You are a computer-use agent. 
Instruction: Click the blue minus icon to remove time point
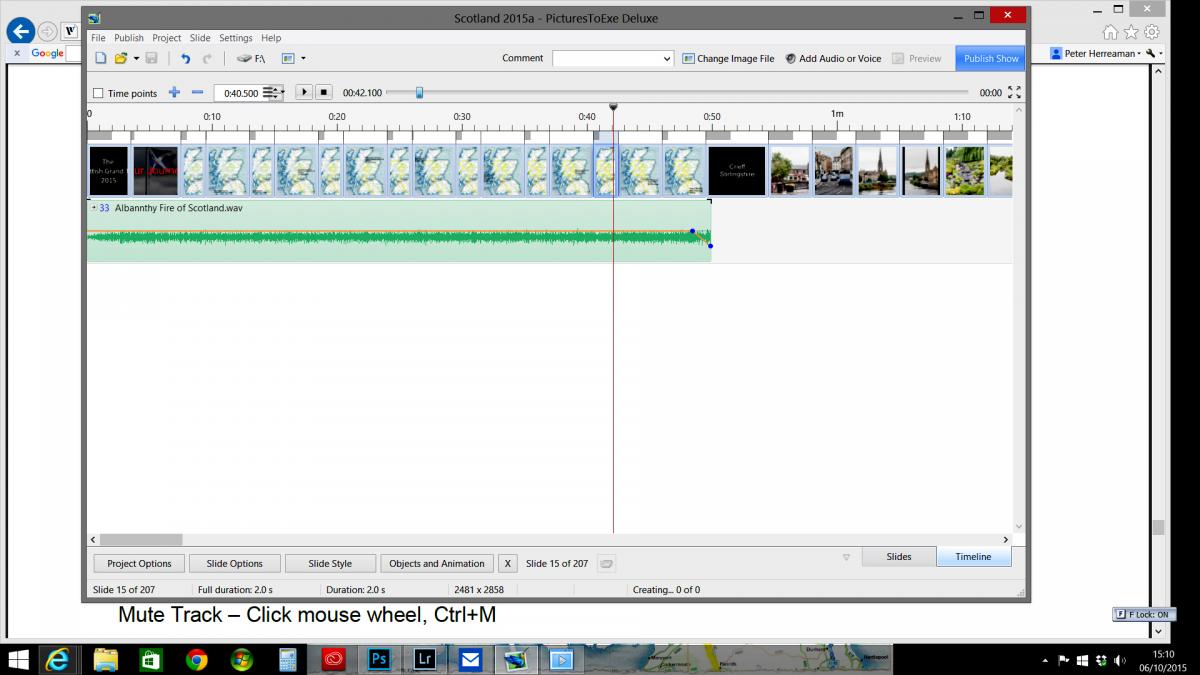coord(197,92)
